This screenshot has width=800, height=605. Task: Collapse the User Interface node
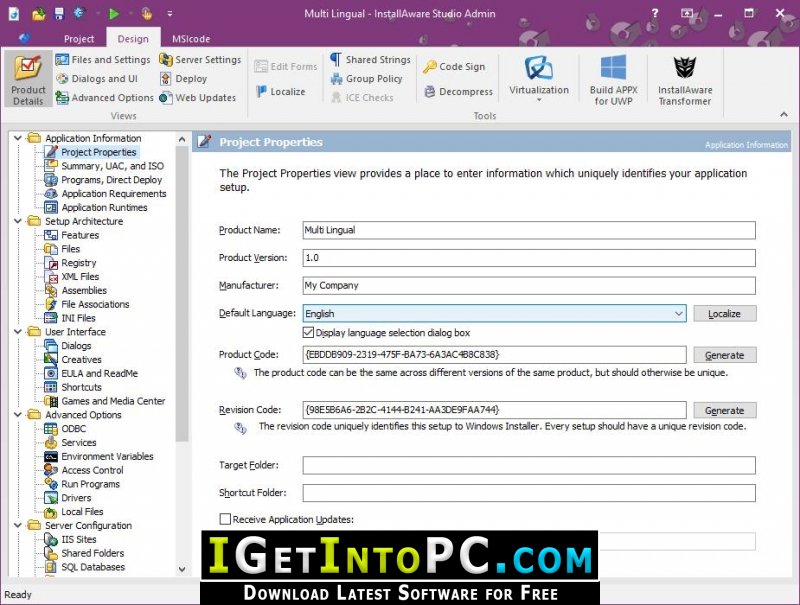coord(18,332)
